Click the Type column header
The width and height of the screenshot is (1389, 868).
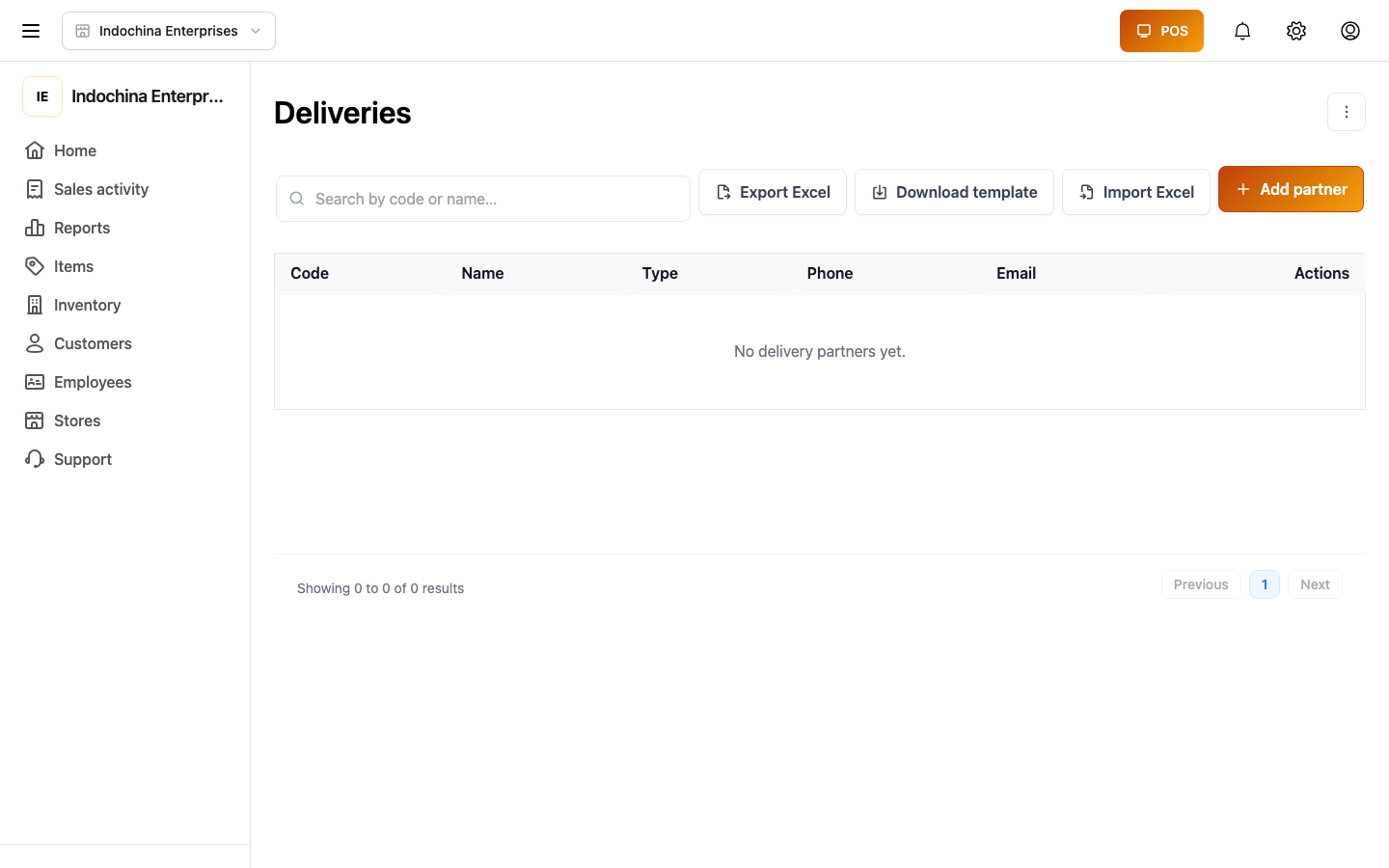660,274
